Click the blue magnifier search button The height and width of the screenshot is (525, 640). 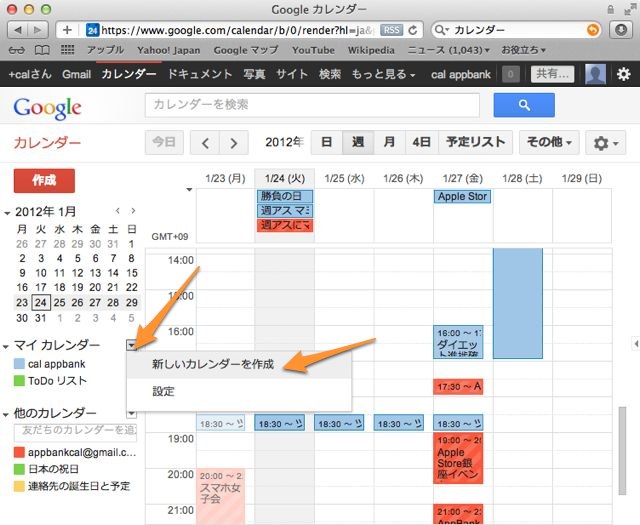click(524, 105)
